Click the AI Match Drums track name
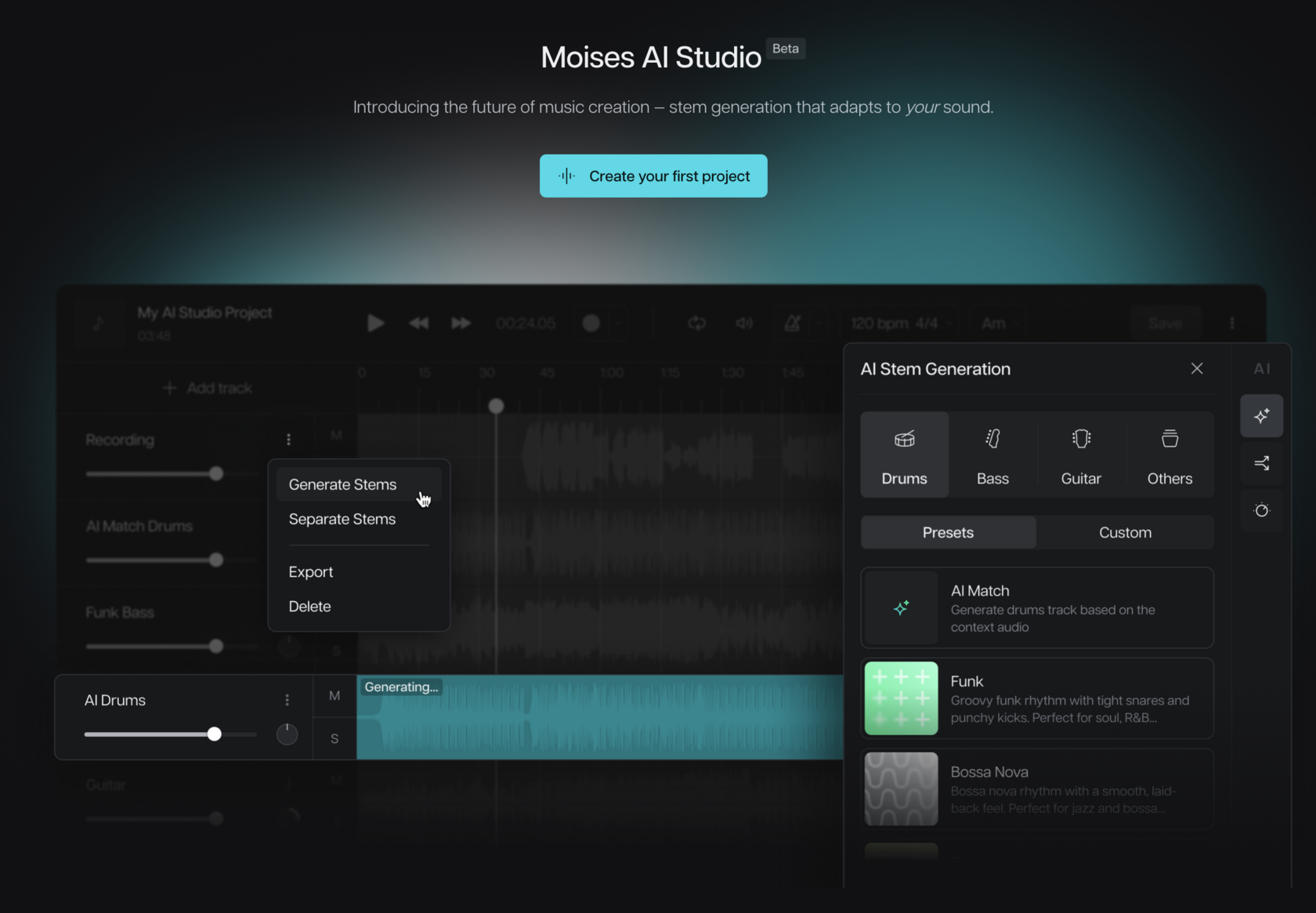Image resolution: width=1316 pixels, height=913 pixels. [x=139, y=526]
